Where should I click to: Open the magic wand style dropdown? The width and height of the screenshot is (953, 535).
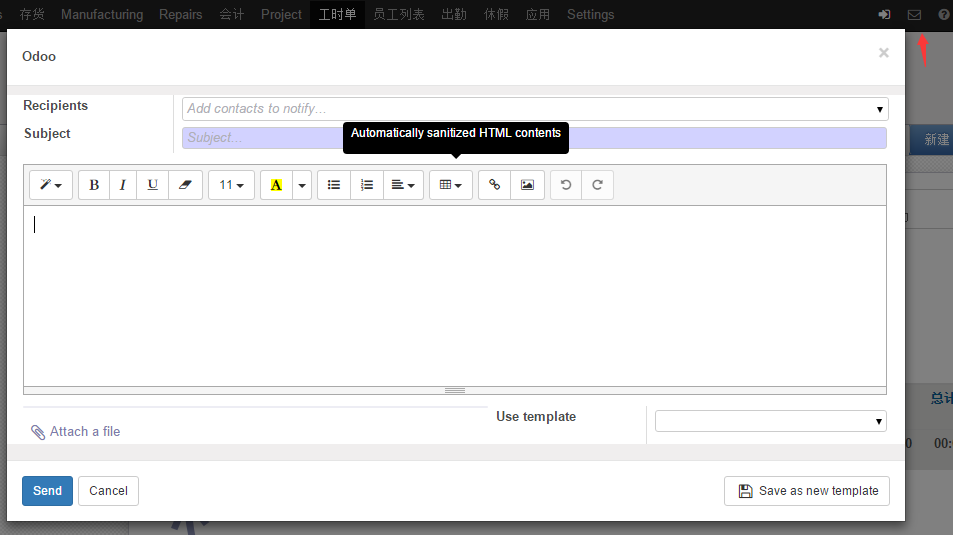click(x=51, y=185)
